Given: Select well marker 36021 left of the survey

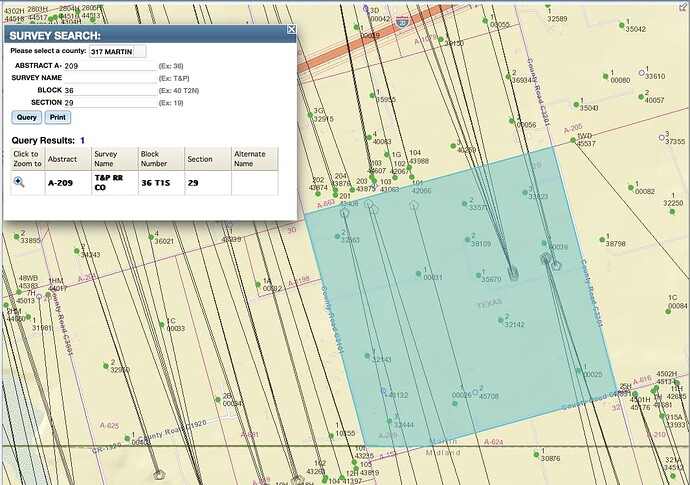Looking at the screenshot, I should 148,241.
